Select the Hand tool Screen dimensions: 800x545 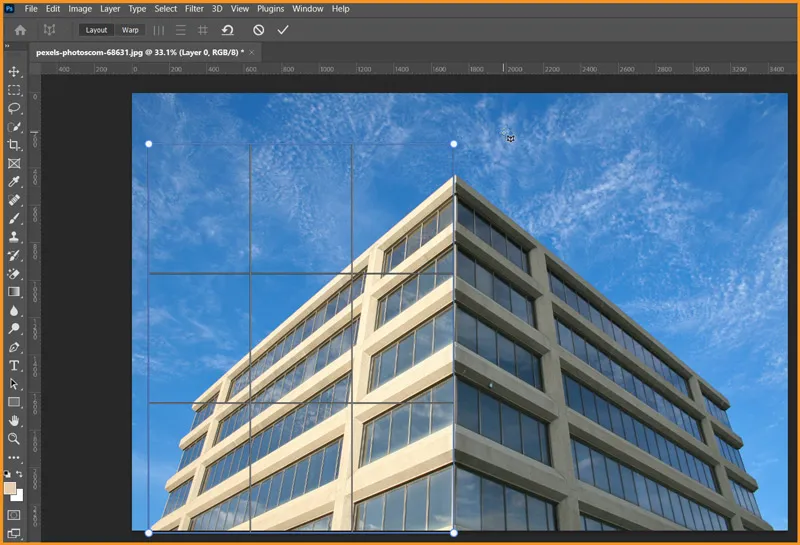click(14, 420)
